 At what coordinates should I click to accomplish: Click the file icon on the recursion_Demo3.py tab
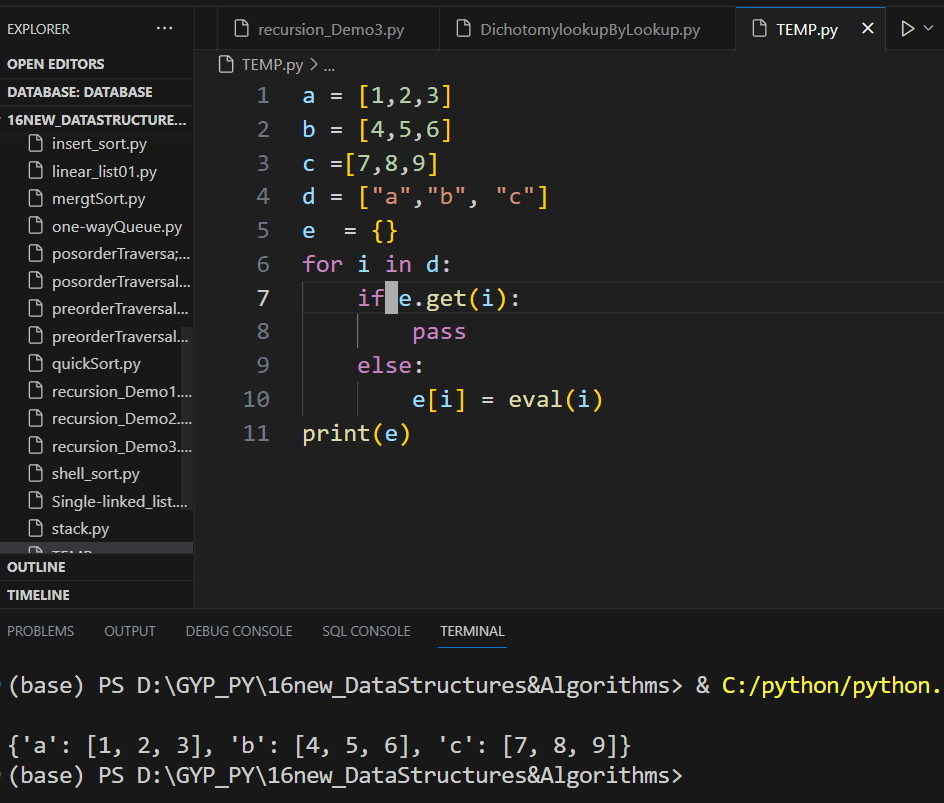tap(240, 29)
